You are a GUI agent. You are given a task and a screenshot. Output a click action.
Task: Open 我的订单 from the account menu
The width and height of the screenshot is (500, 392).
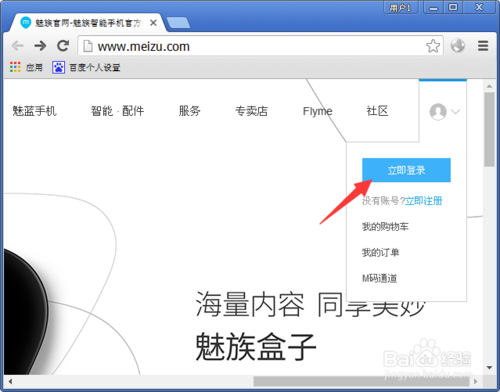tap(380, 252)
